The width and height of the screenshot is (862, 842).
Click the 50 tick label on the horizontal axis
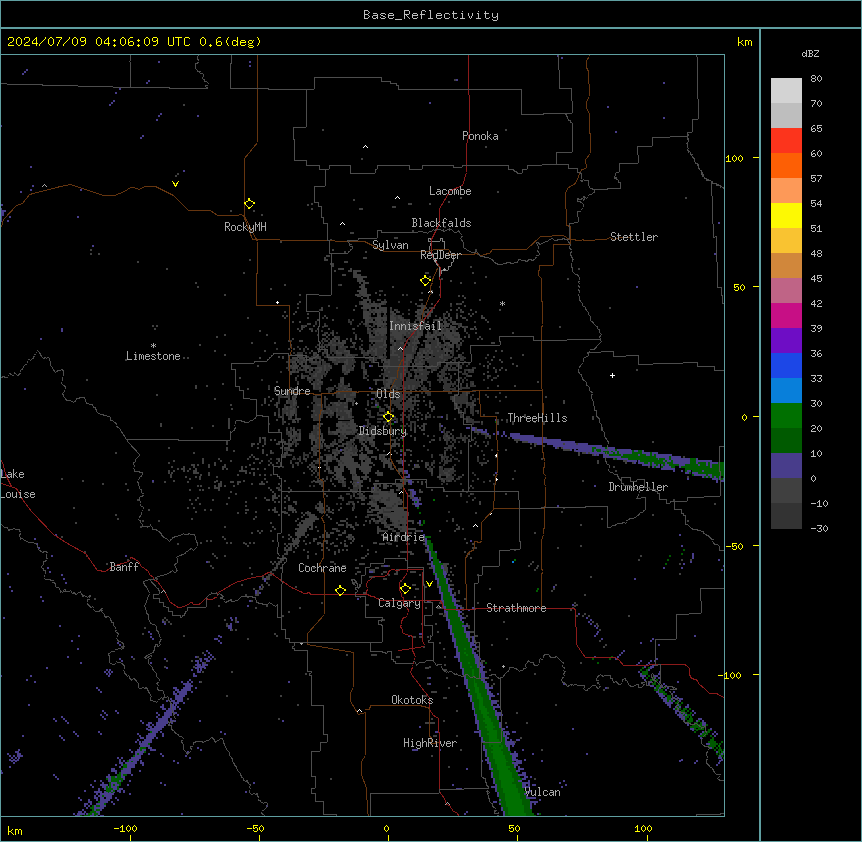pos(514,828)
